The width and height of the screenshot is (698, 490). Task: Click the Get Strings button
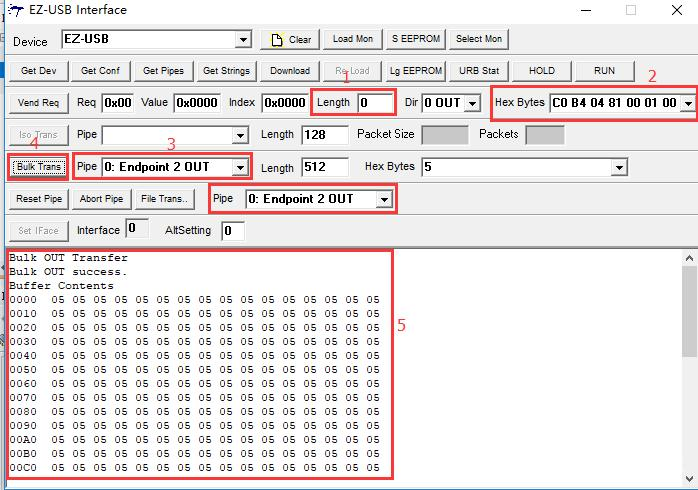point(226,71)
